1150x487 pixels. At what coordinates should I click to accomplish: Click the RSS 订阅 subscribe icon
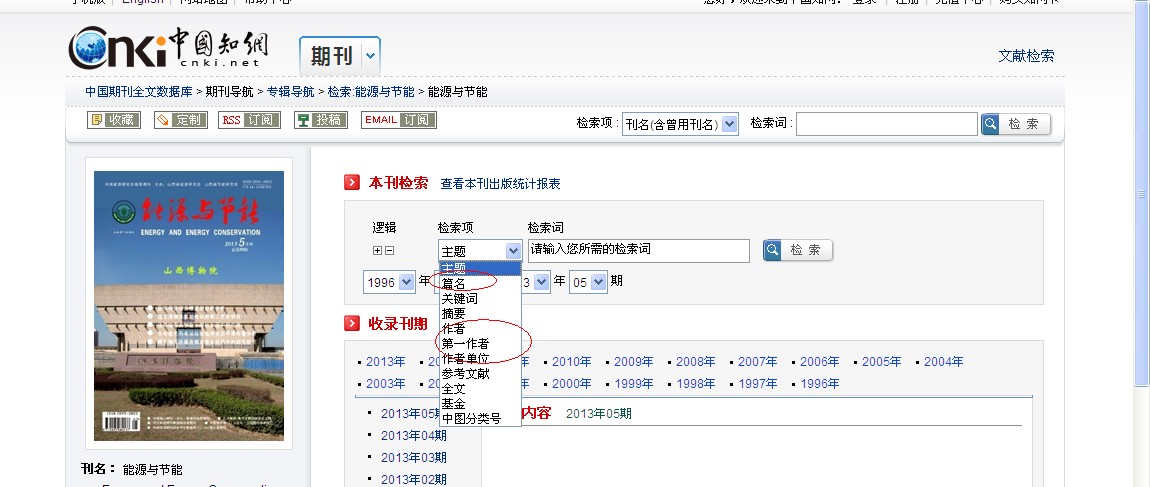pyautogui.click(x=248, y=120)
